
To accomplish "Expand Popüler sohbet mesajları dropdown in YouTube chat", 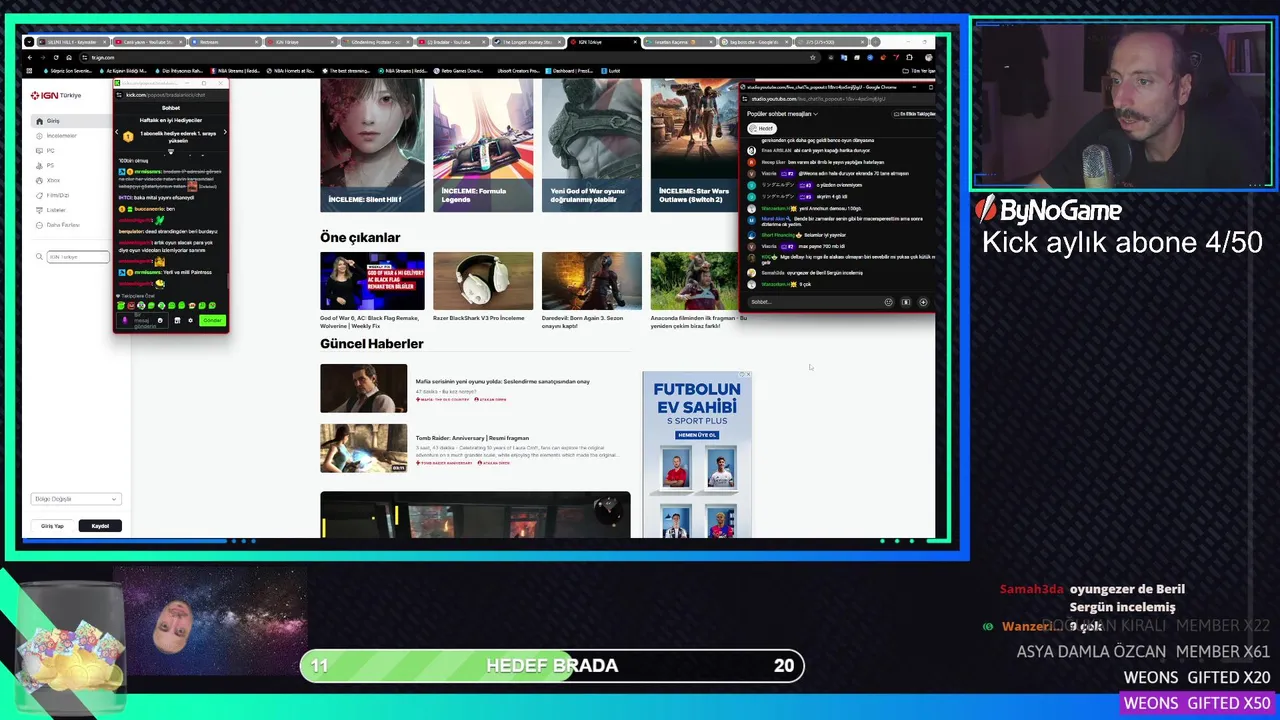I will click(x=782, y=114).
